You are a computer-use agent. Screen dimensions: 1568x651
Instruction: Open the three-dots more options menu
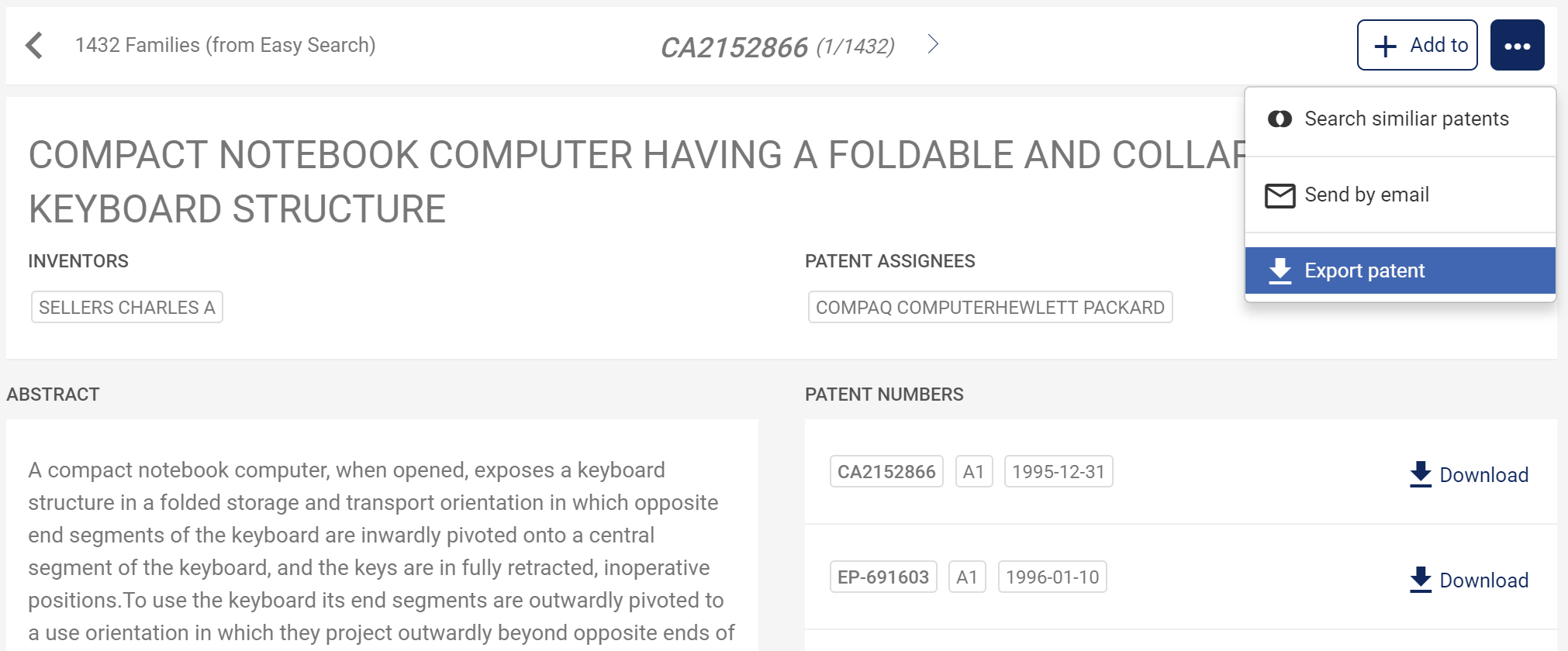1517,46
